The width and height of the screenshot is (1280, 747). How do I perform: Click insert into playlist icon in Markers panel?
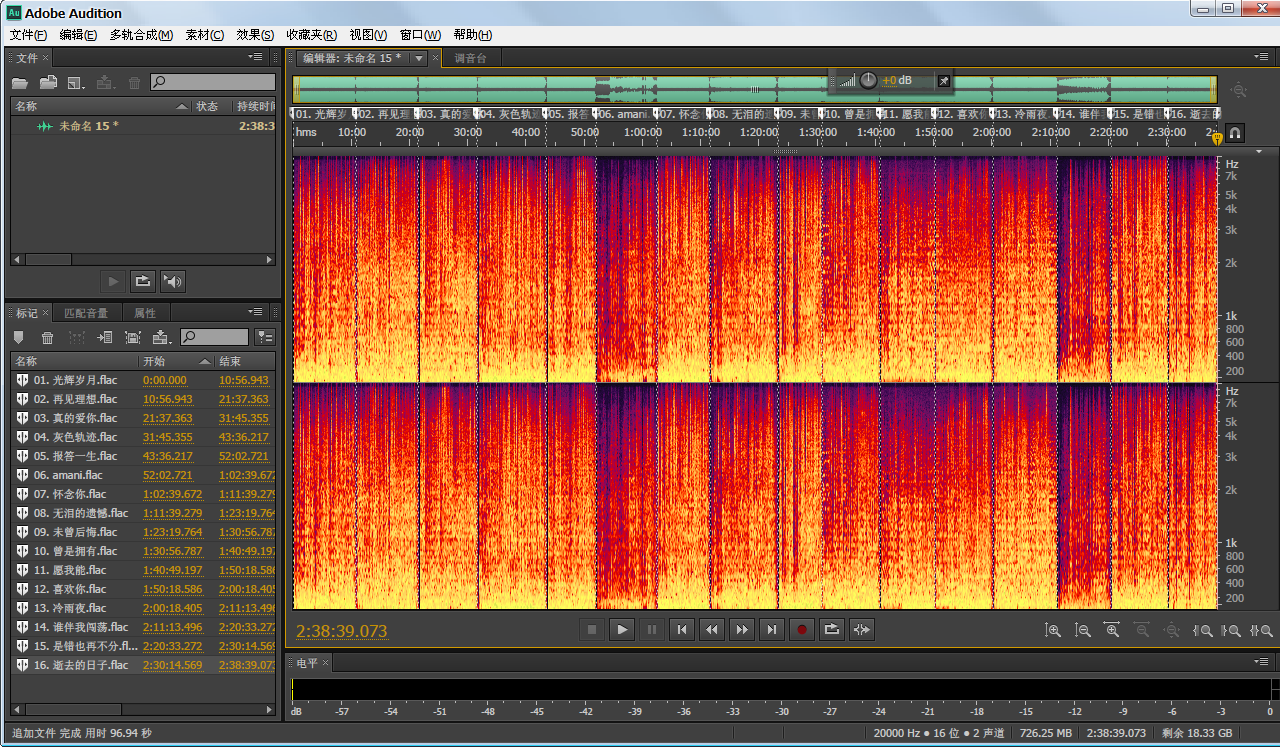click(x=104, y=338)
